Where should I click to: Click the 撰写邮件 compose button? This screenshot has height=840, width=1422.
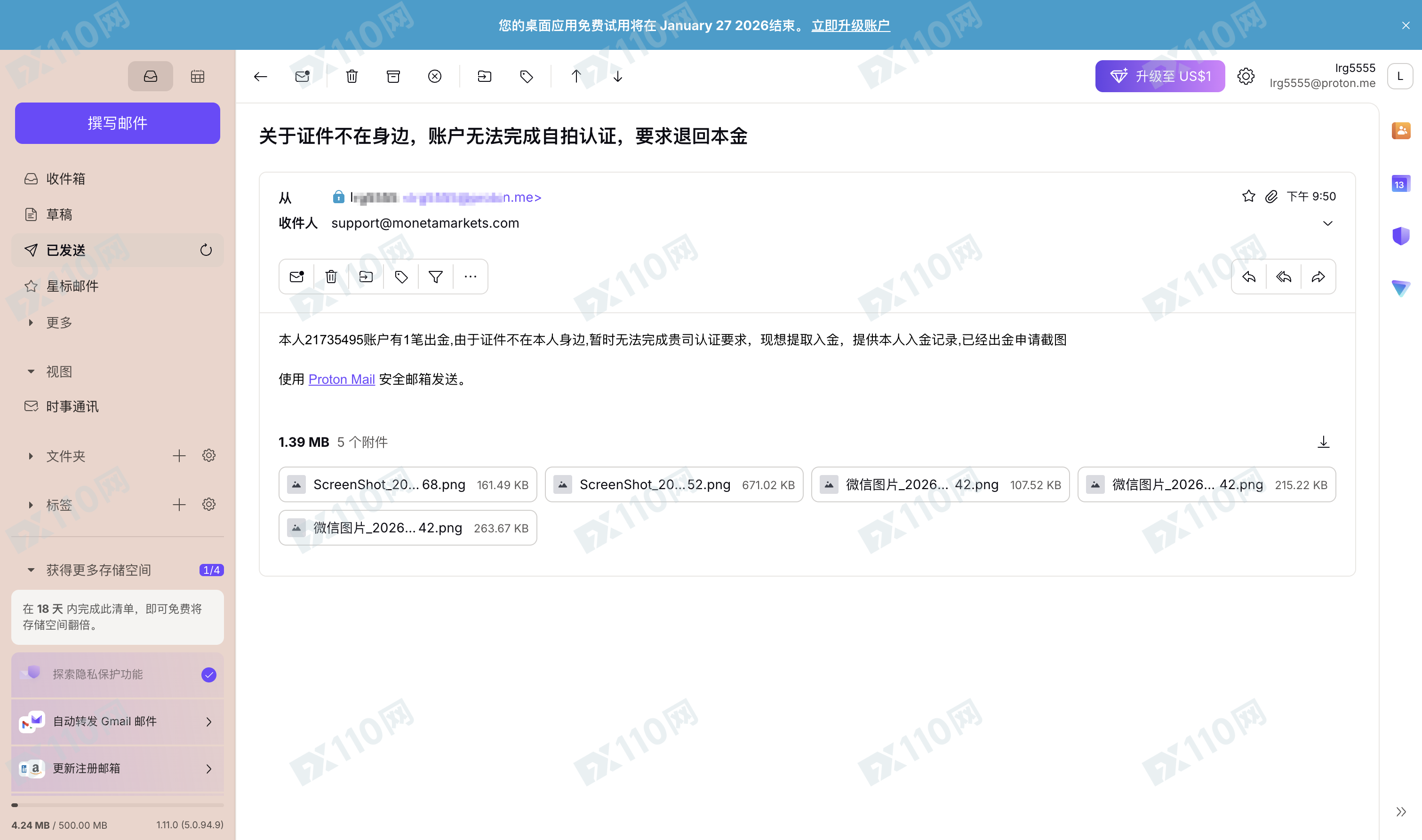117,123
